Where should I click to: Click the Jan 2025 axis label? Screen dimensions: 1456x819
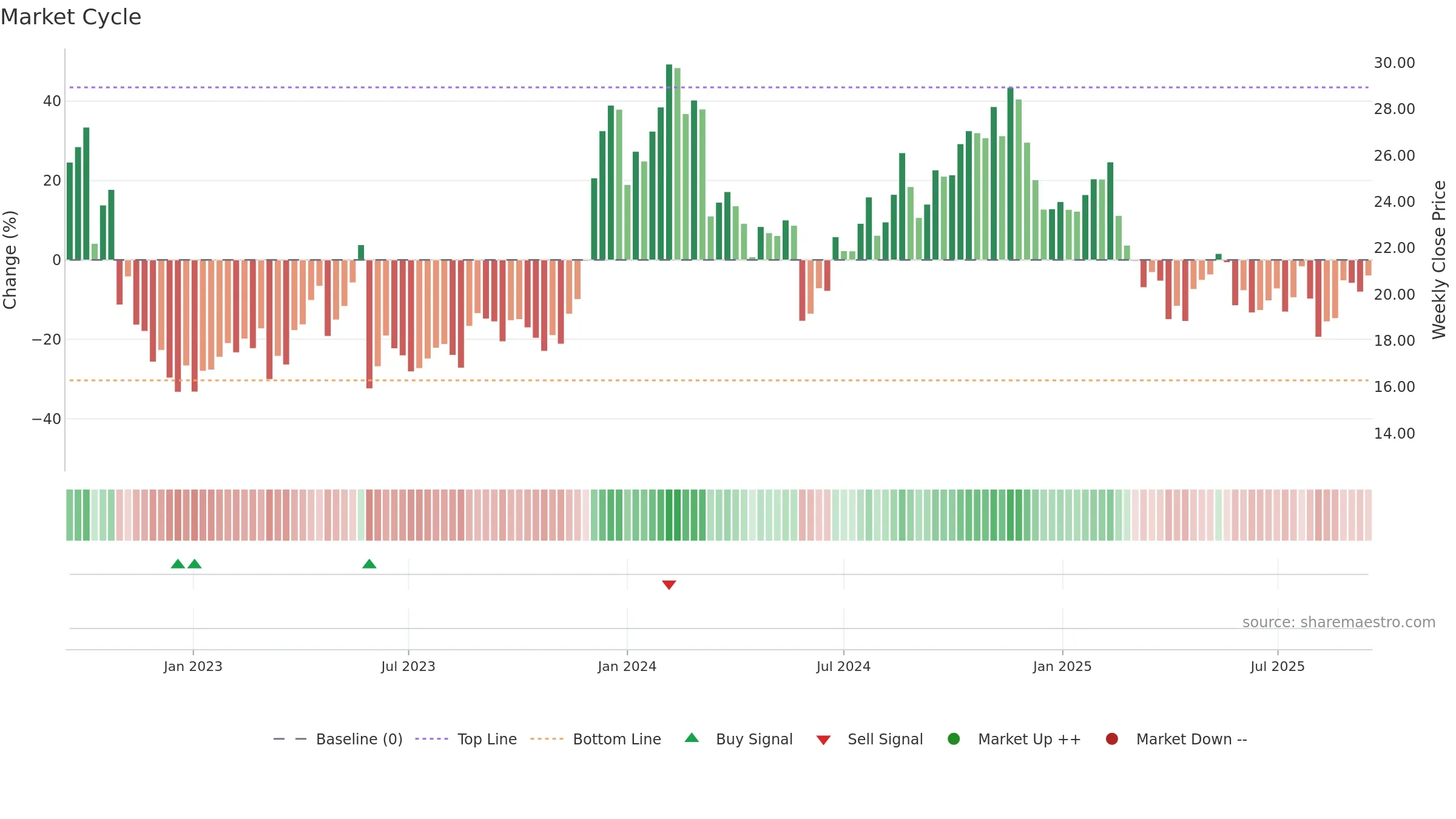[x=1062, y=666]
